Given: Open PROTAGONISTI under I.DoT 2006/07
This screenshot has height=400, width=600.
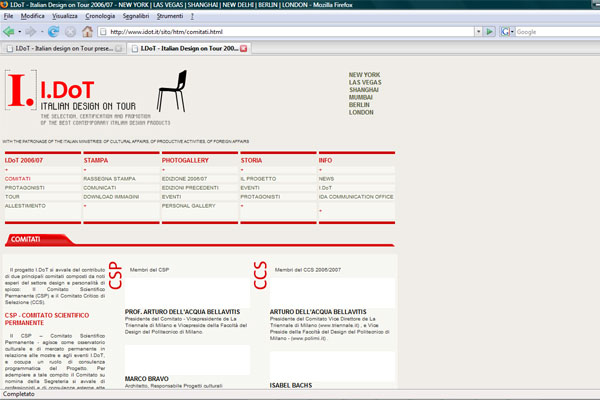Looking at the screenshot, I should click(24, 188).
